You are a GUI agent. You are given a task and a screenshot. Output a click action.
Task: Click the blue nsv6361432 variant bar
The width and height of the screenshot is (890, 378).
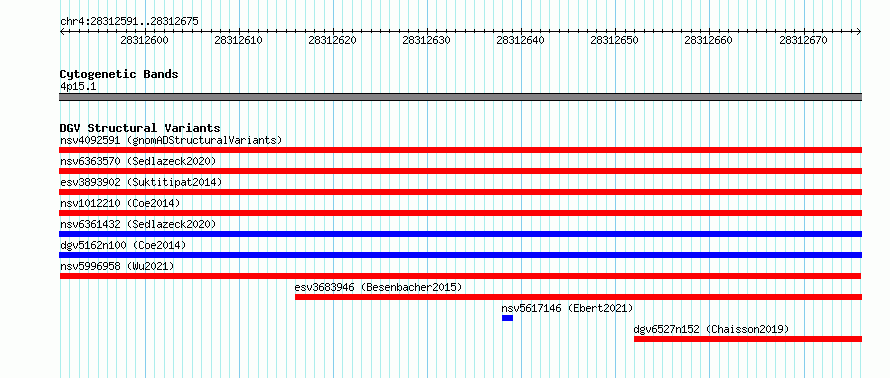point(460,234)
